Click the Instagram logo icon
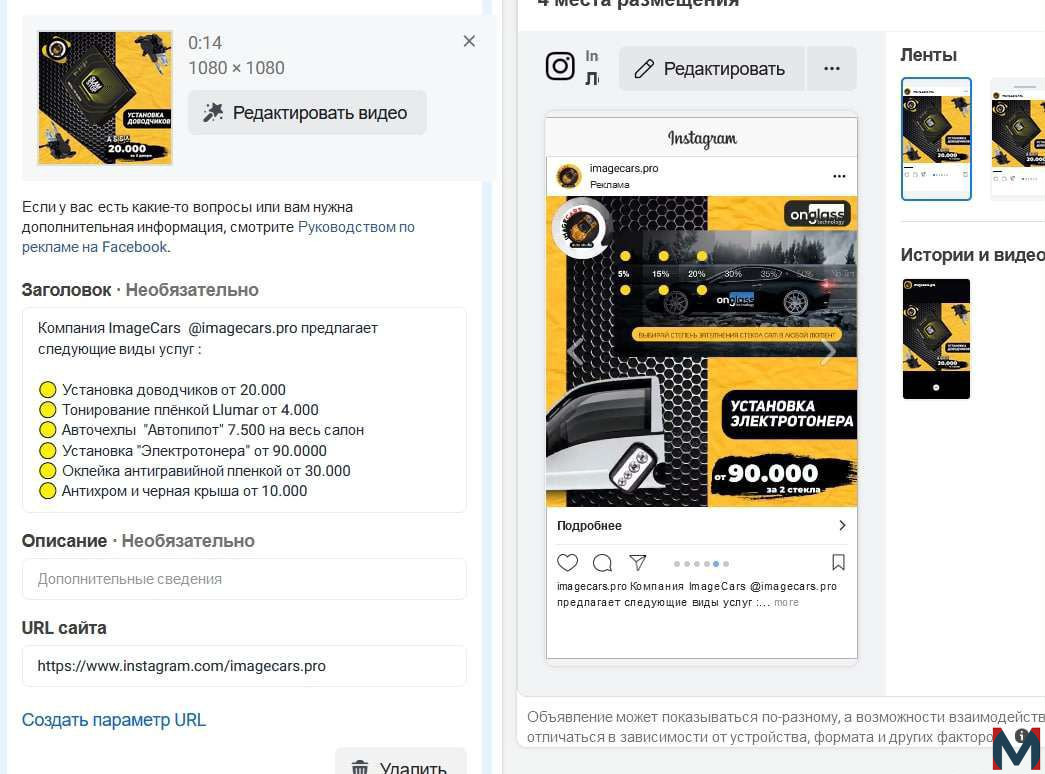 click(x=560, y=66)
